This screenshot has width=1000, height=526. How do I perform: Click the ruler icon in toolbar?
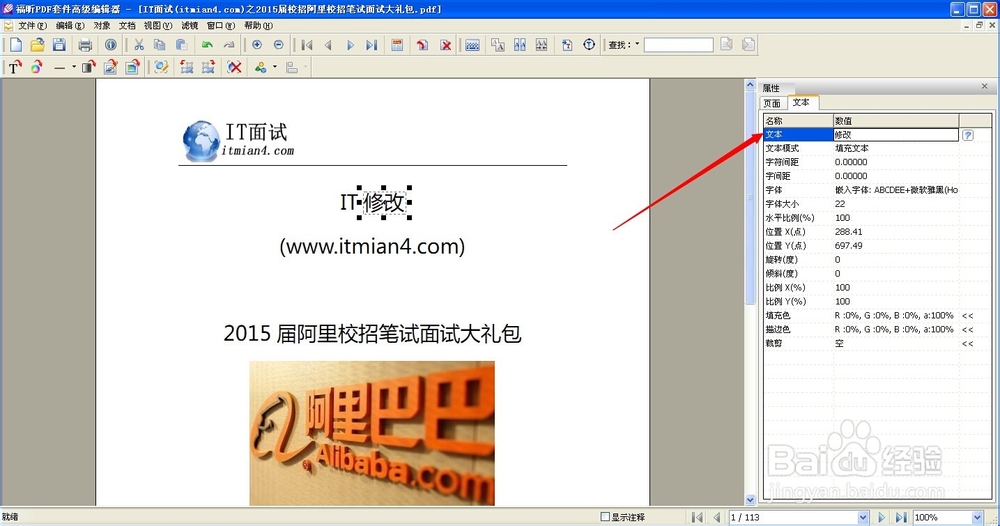pyautogui.click(x=473, y=45)
